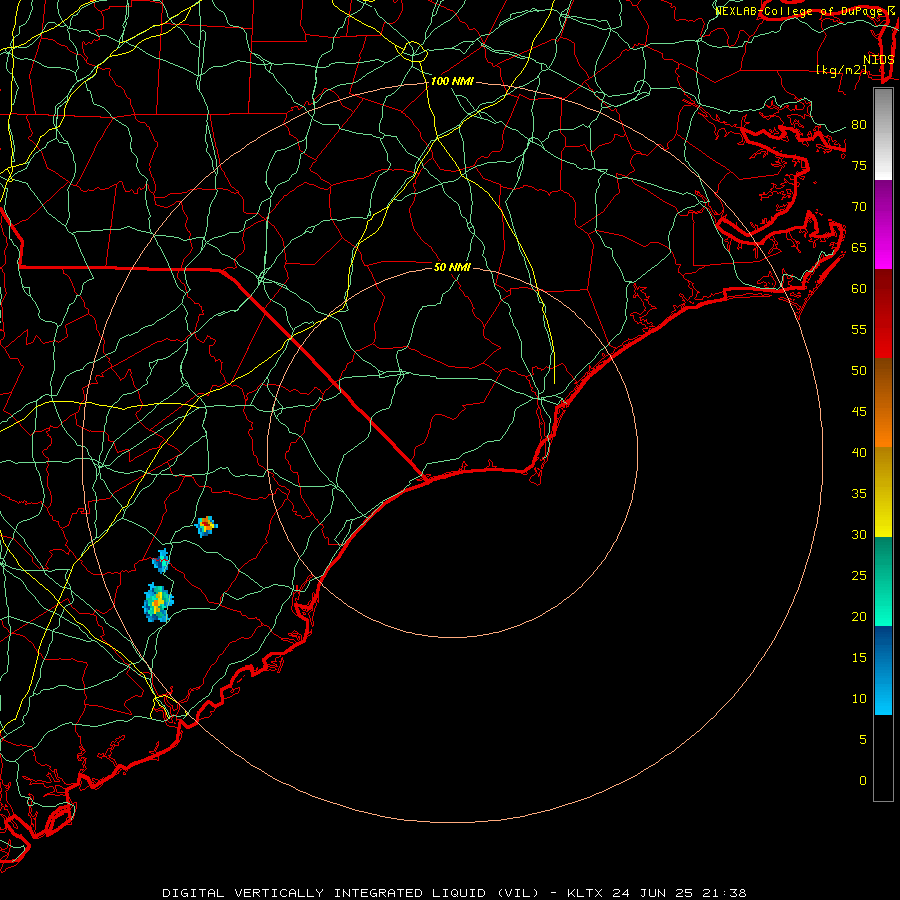
Task: Pick the black segment of the color bar
Action: (x=883, y=758)
